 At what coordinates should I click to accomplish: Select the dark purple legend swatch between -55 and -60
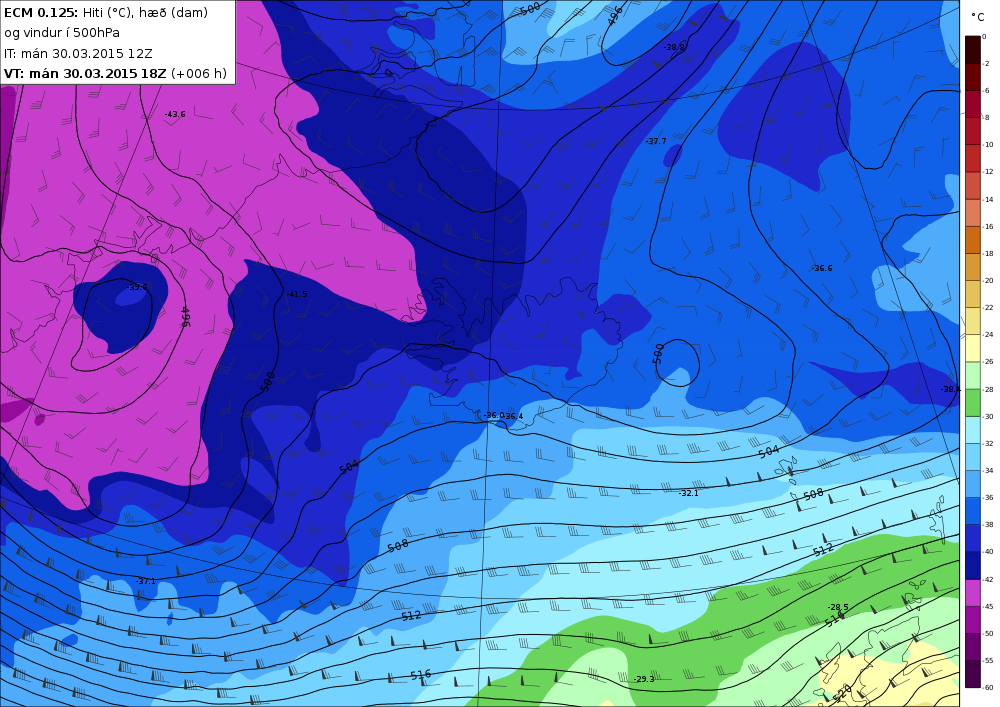pos(973,674)
